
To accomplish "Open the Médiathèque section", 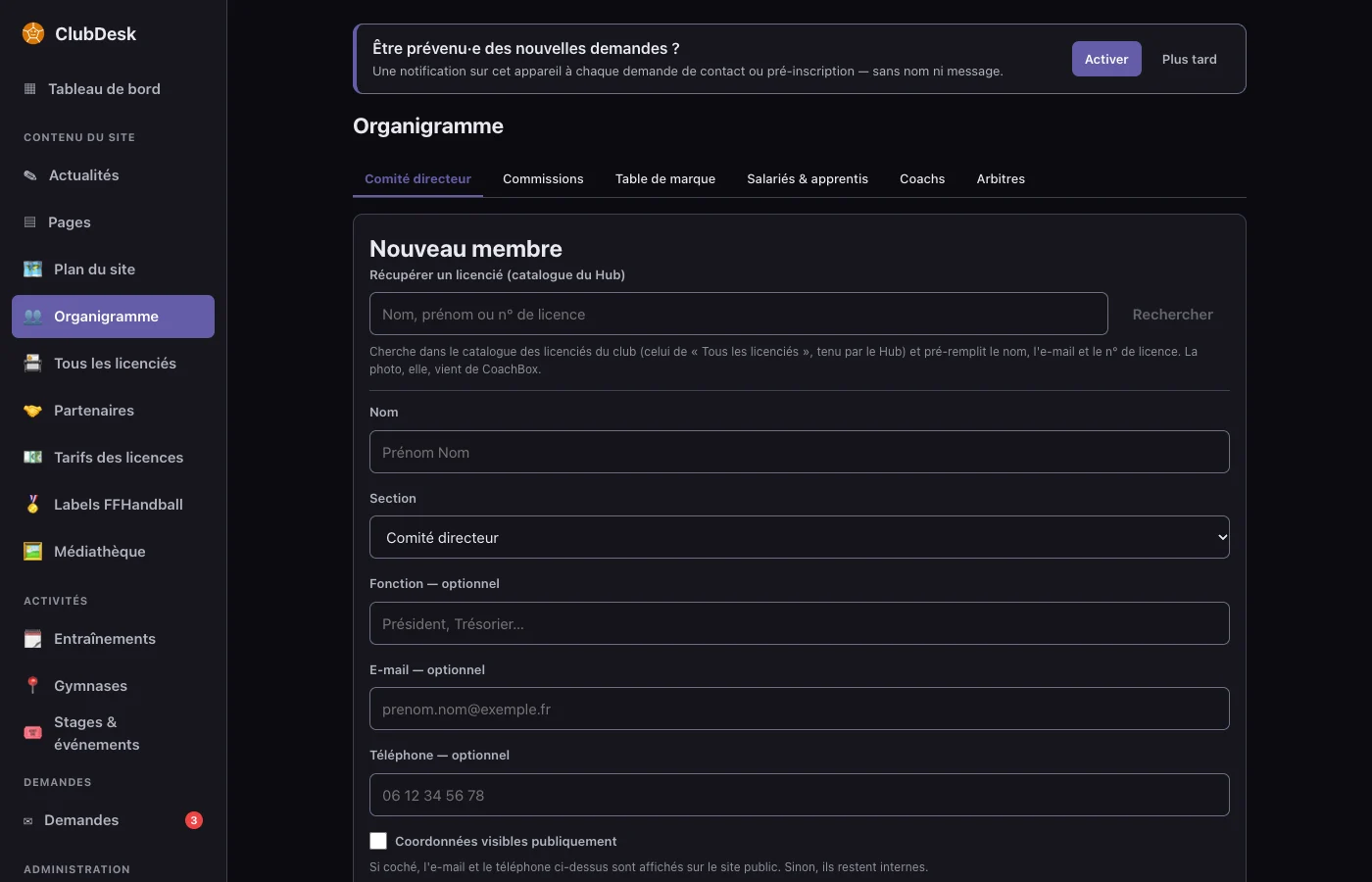I will (114, 552).
